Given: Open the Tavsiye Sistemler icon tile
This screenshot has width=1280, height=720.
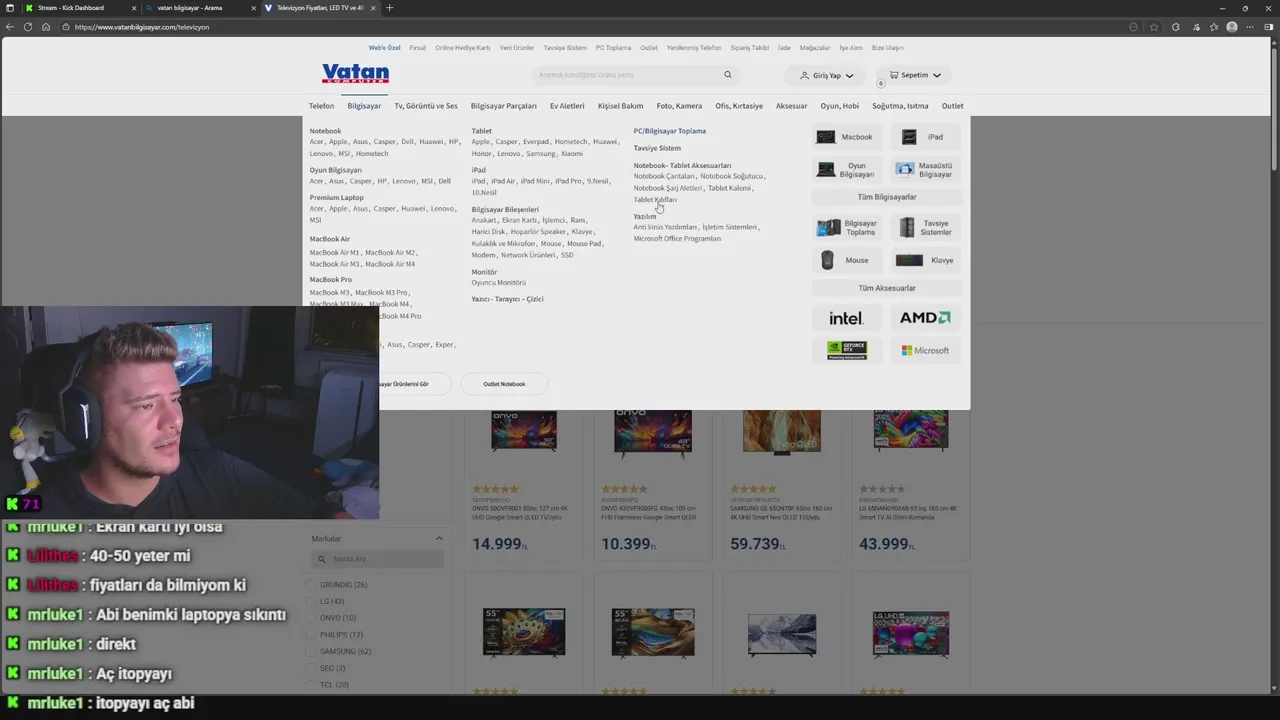Looking at the screenshot, I should point(925,228).
